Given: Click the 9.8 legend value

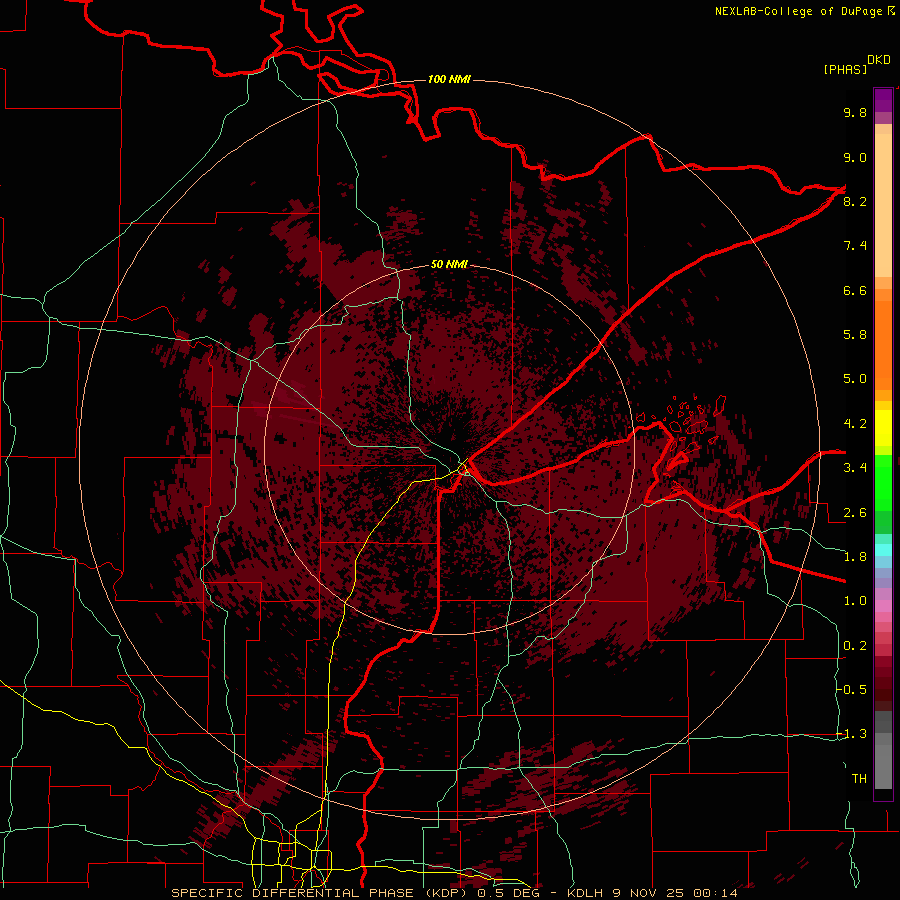Looking at the screenshot, I should point(855,112).
